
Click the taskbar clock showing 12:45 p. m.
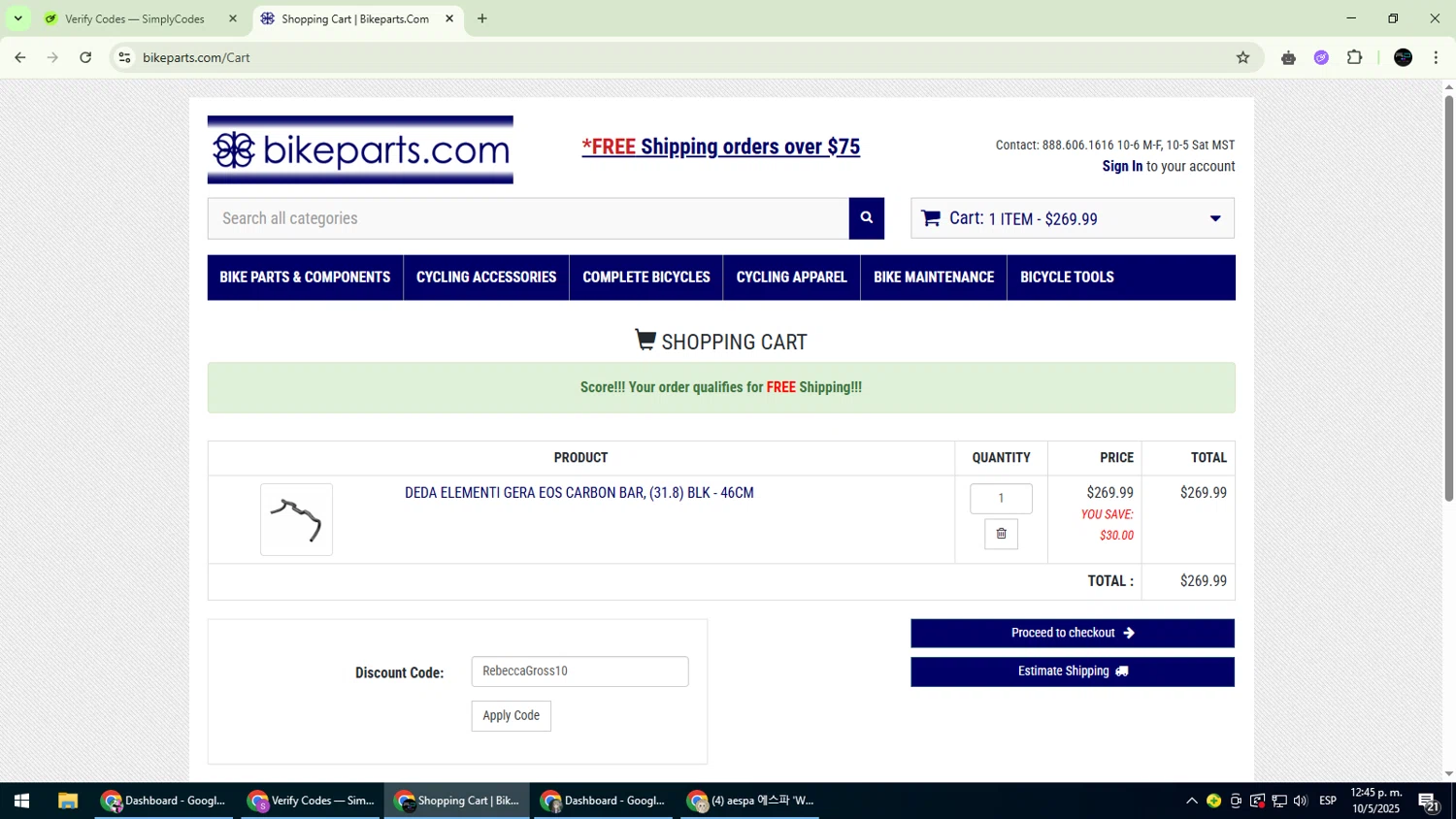(1376, 801)
